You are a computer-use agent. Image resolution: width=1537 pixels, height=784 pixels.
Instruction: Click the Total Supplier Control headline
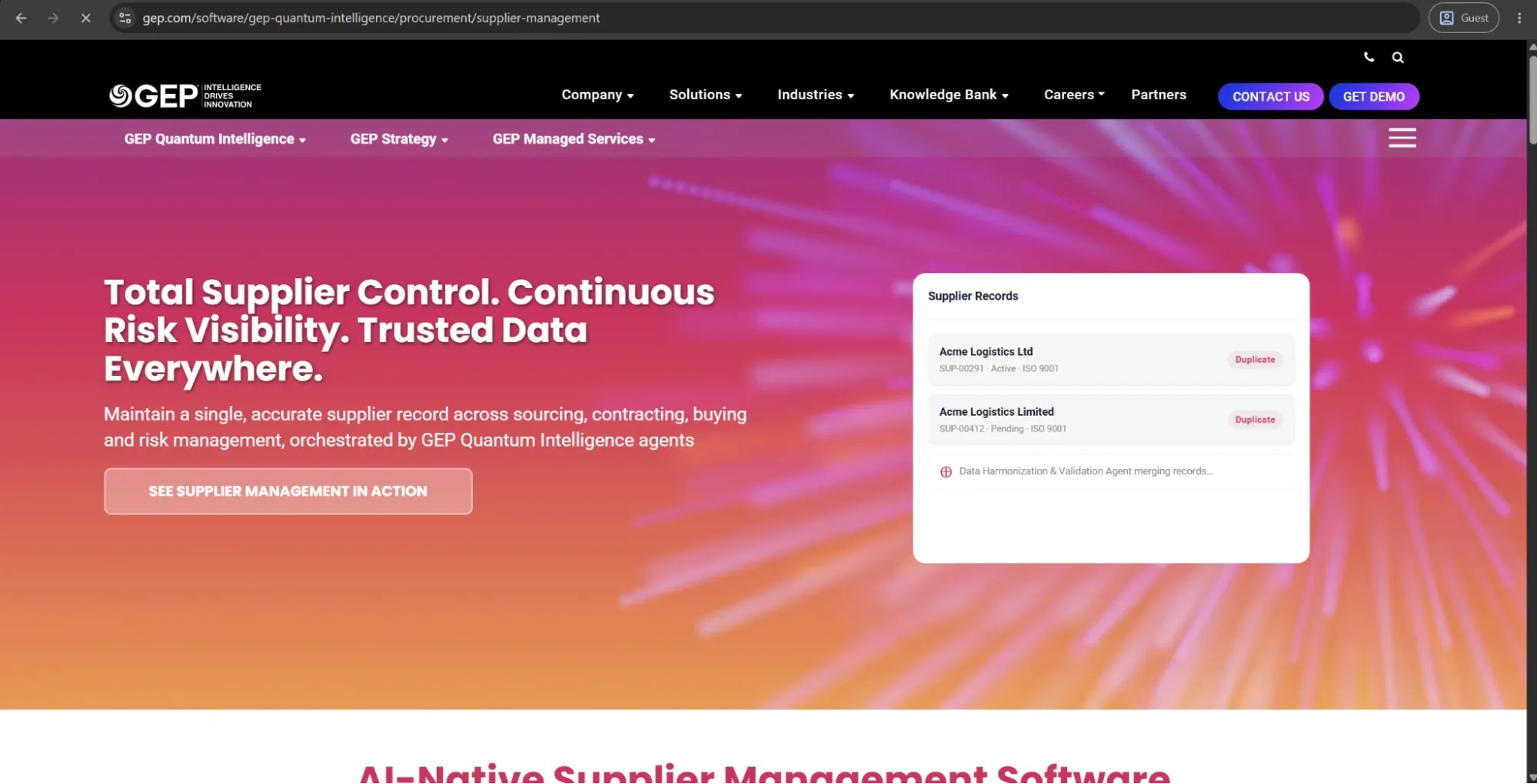409,331
